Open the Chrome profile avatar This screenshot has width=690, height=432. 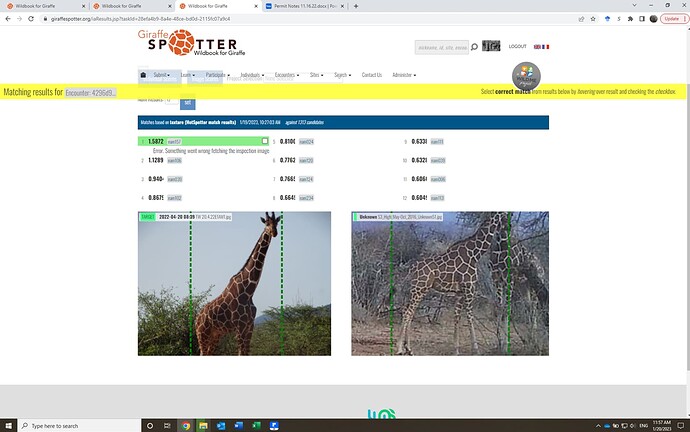(x=653, y=19)
